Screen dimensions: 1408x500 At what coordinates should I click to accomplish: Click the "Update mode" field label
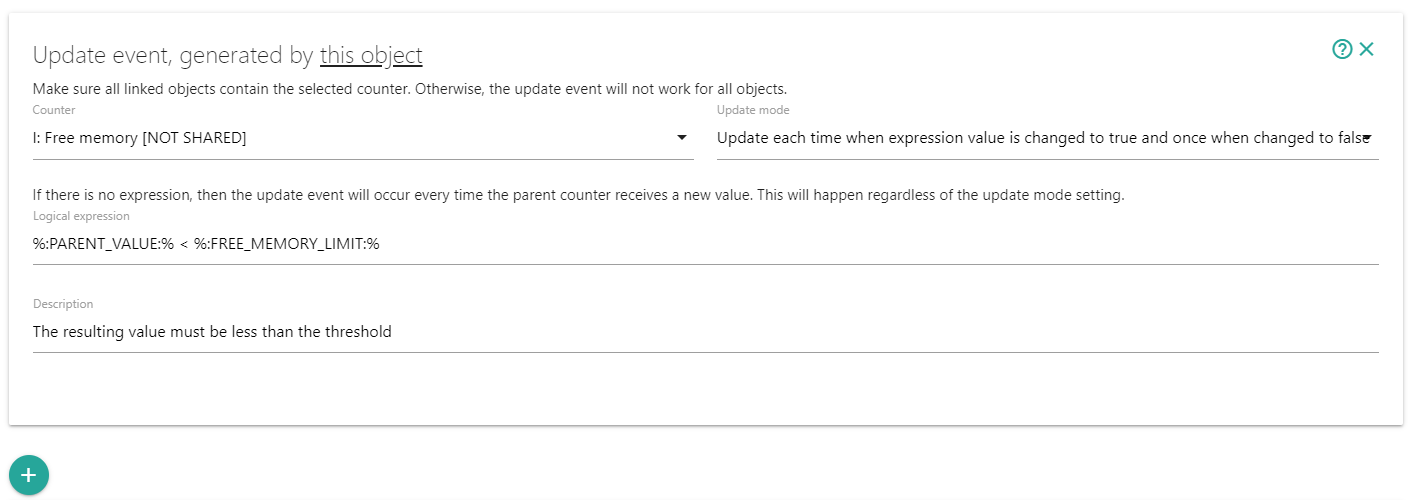[x=753, y=110]
